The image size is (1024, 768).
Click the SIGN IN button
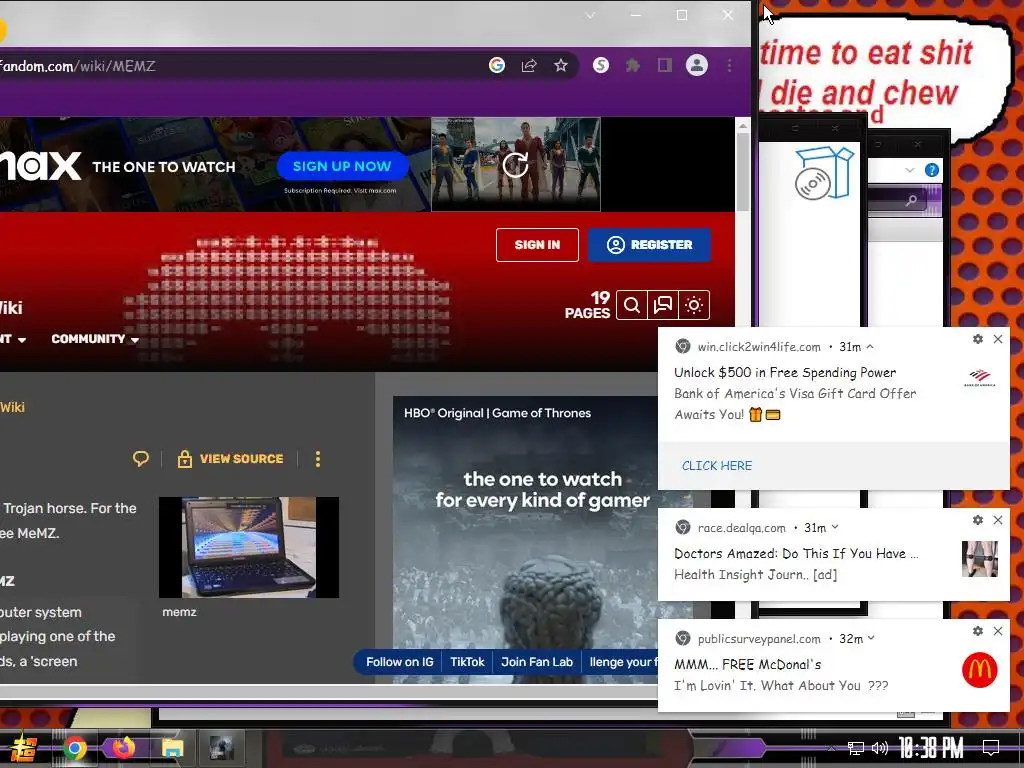coord(537,245)
